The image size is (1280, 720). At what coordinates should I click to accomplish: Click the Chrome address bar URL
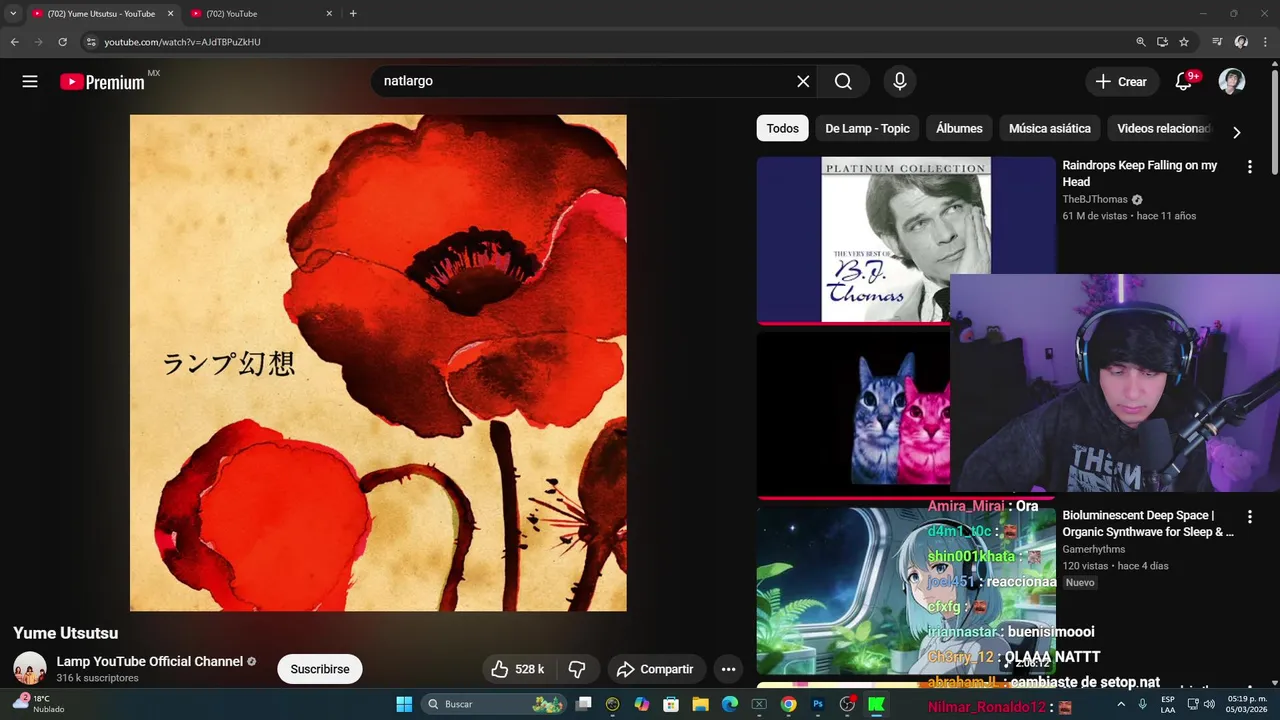(x=182, y=42)
